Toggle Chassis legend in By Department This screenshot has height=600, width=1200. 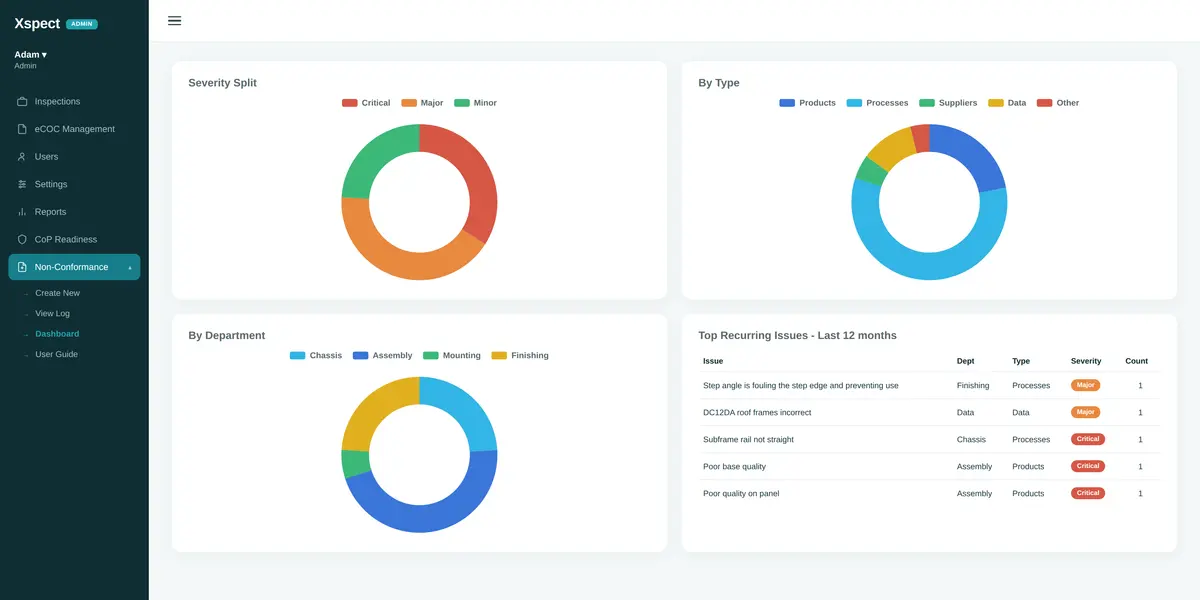tap(316, 356)
